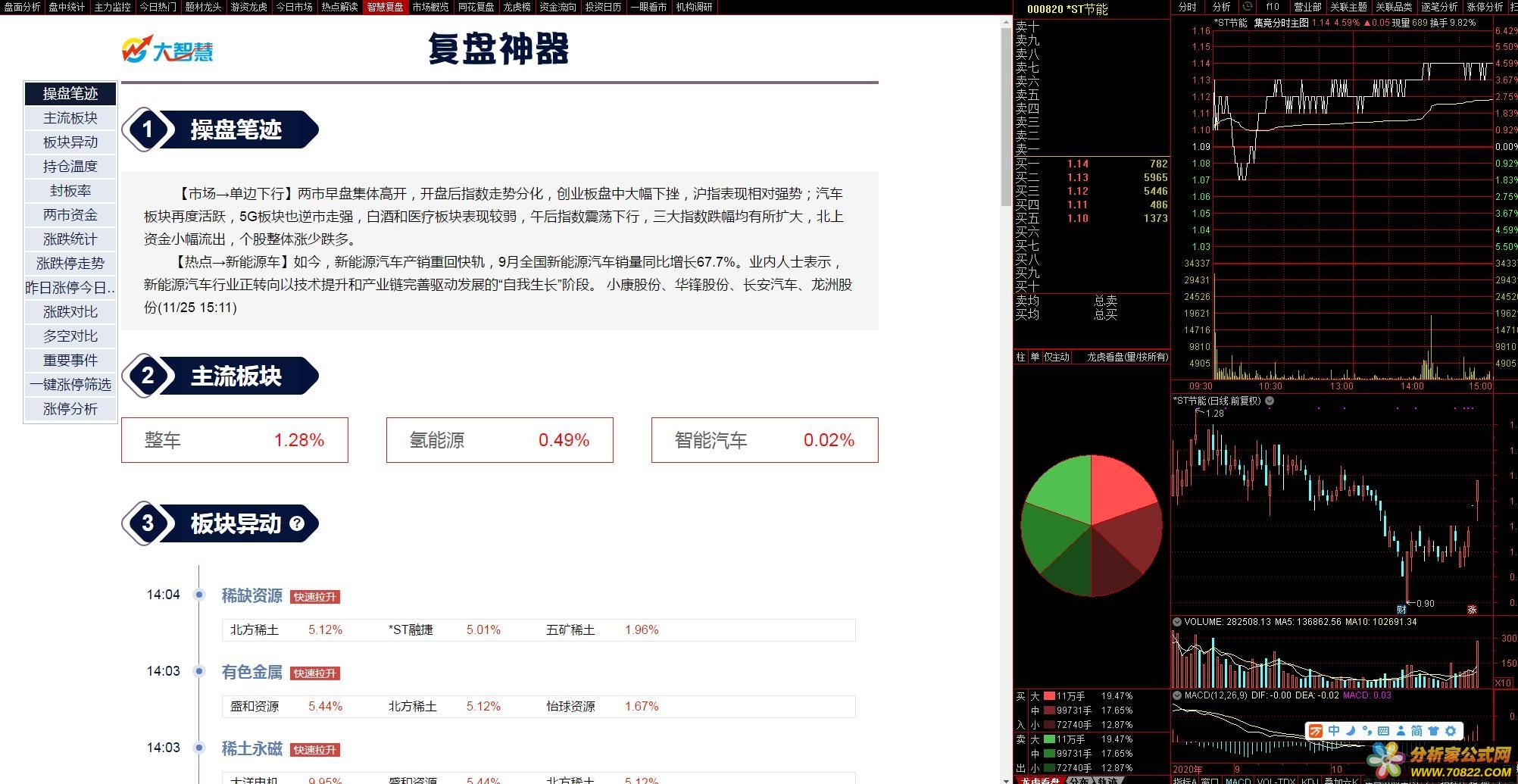Open the 龙虎看盘(量/按所有) selector
Screen dimensions: 1518x784
[1127, 357]
